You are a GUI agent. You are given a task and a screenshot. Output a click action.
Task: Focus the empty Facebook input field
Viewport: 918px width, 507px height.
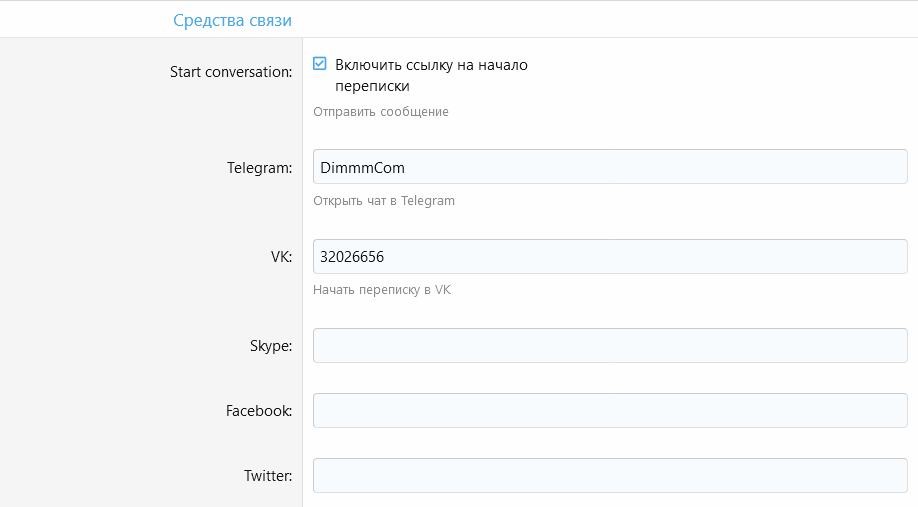610,411
